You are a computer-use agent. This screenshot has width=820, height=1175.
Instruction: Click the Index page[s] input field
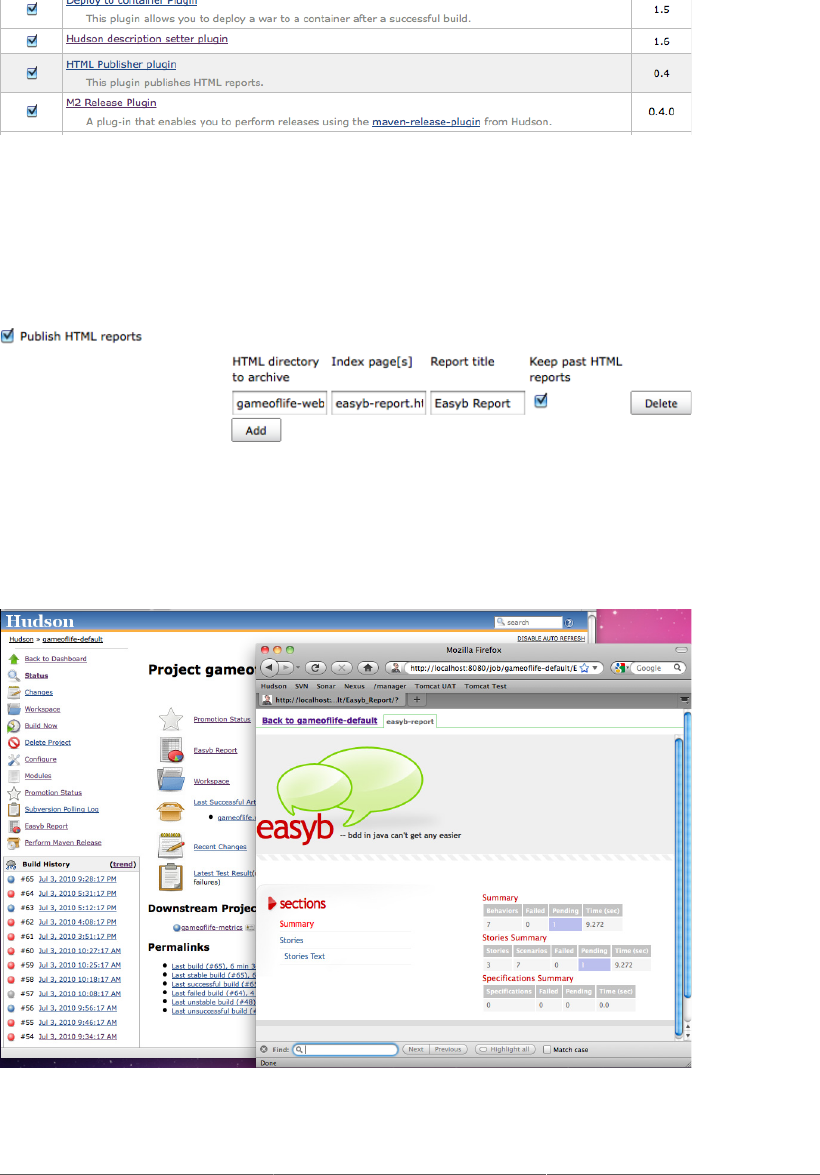point(379,403)
